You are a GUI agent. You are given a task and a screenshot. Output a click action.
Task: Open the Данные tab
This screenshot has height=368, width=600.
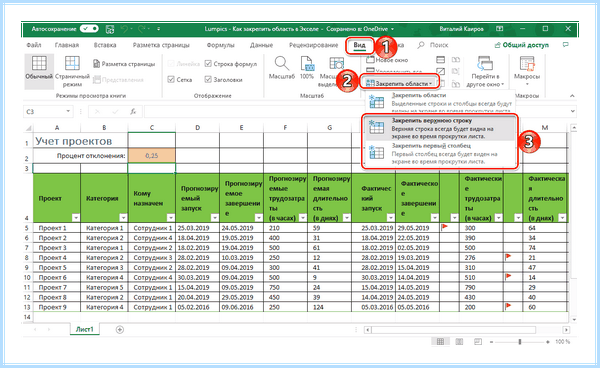click(261, 45)
